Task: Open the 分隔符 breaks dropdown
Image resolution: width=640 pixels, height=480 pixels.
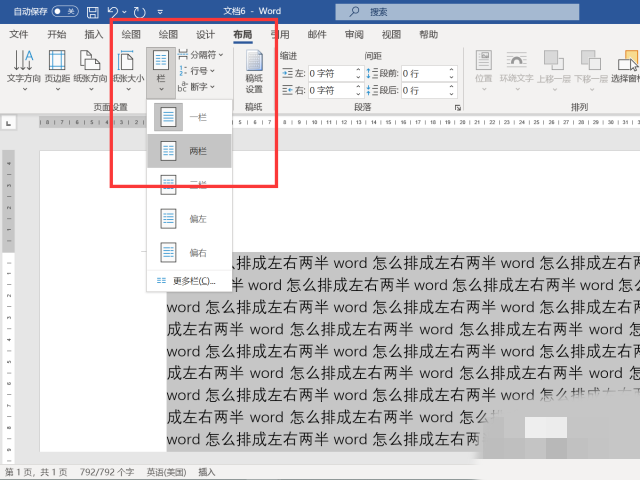Action: click(201, 54)
